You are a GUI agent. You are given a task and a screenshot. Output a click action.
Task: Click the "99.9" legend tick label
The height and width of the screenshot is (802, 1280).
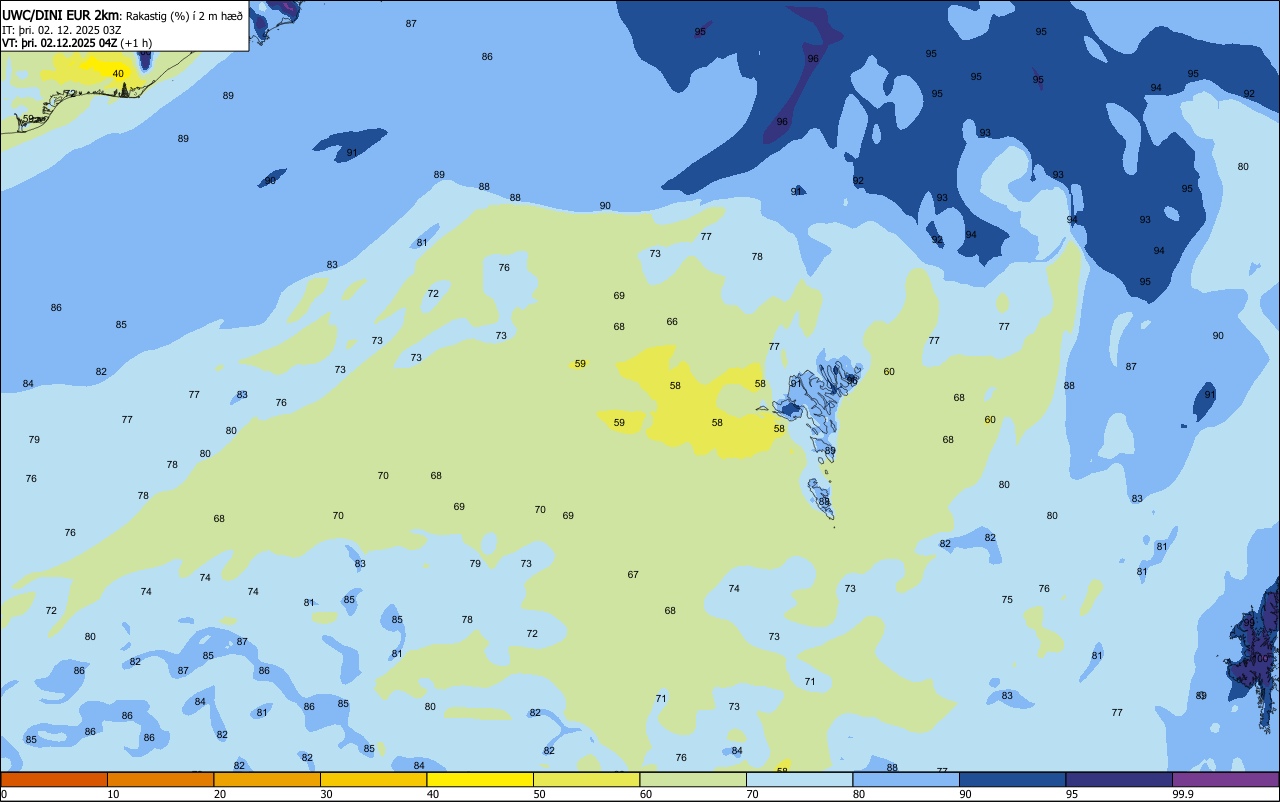[x=1183, y=794]
